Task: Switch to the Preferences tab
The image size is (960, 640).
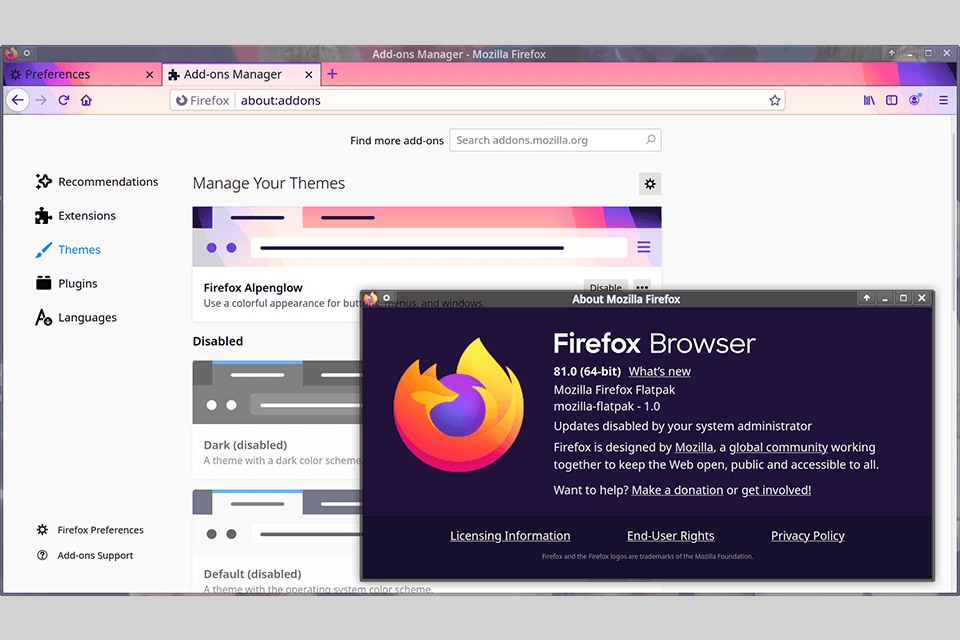Action: point(80,75)
